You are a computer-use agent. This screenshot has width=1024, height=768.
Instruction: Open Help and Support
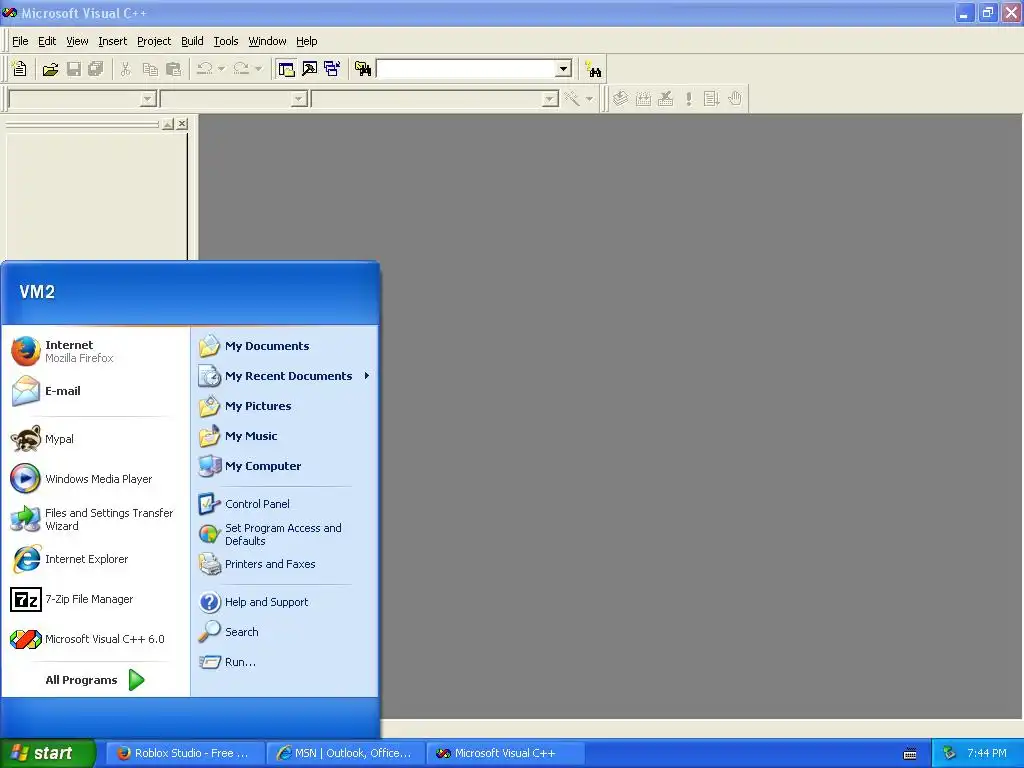pos(284,602)
